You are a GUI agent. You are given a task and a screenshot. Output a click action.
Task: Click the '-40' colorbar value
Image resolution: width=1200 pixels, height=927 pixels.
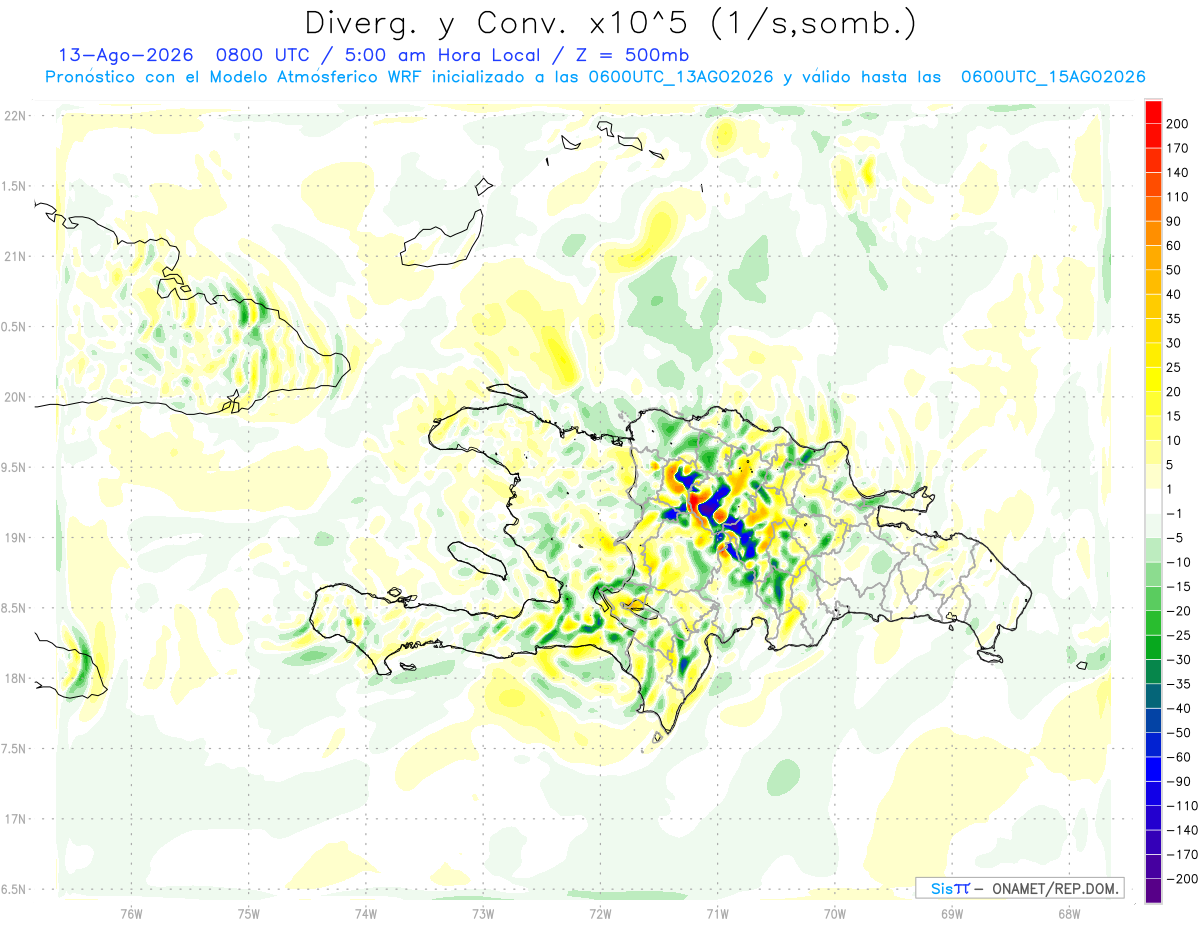[x=1179, y=709]
